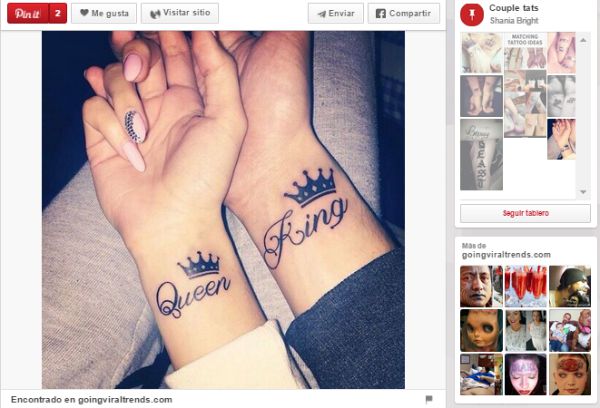Open the big-eyed doll face thumbnail
This screenshot has width=600, height=408.
point(481,331)
